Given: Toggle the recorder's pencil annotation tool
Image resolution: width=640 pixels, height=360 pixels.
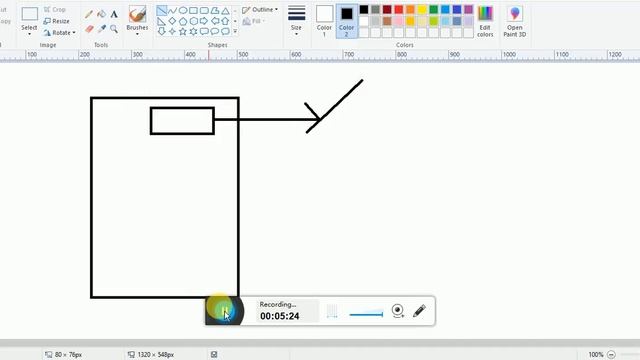Looking at the screenshot, I should (x=419, y=311).
